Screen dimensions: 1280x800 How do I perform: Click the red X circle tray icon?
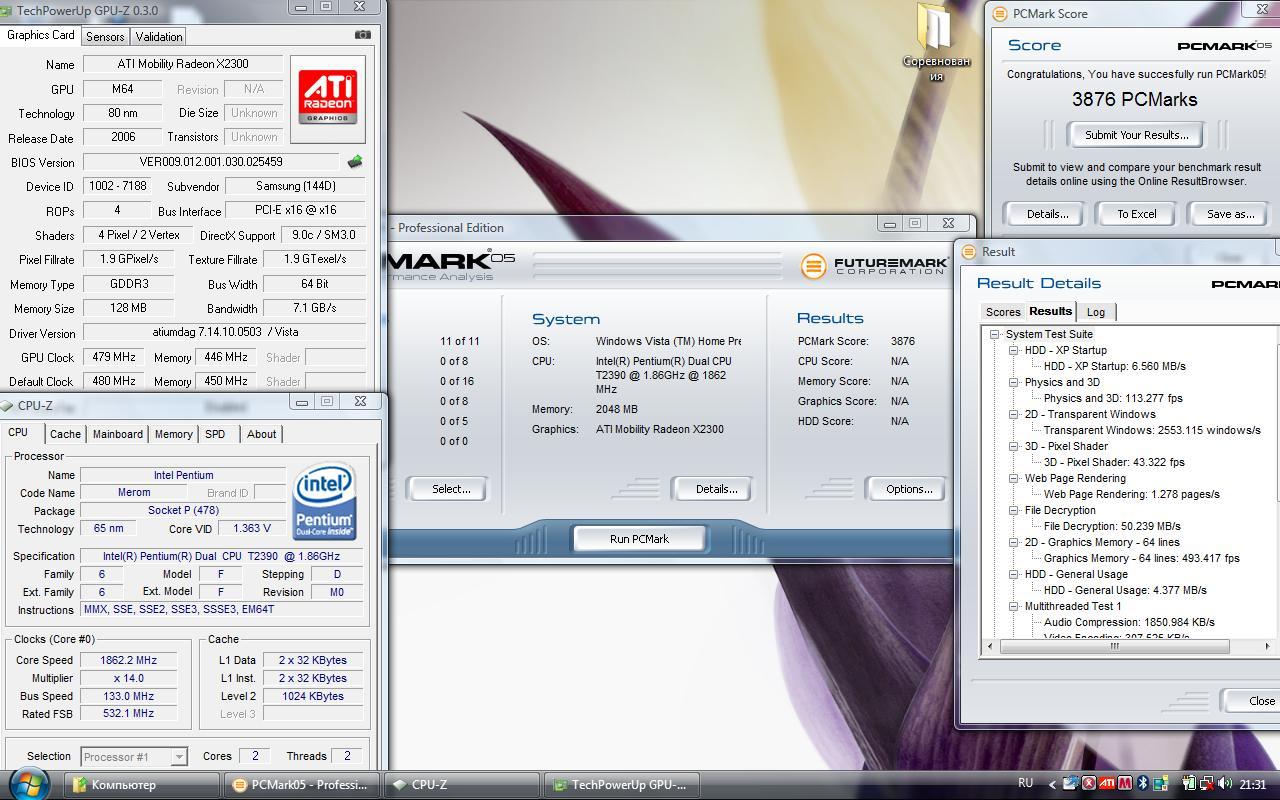tap(1089, 784)
